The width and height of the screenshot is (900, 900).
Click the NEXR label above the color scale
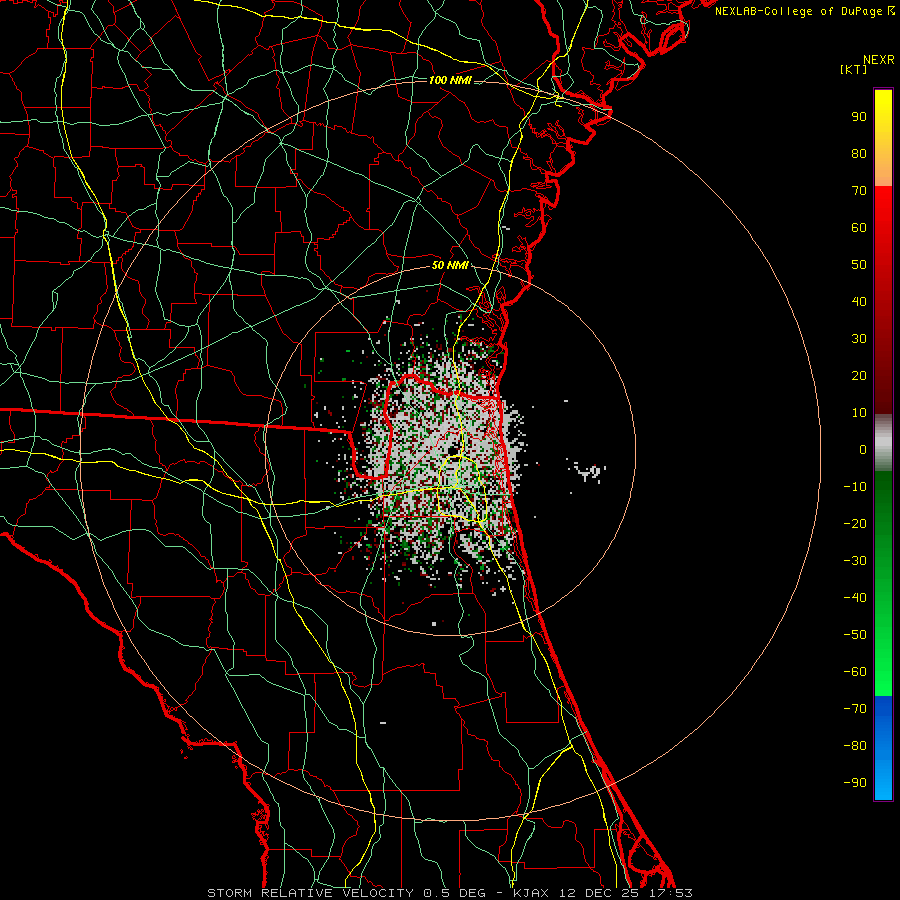click(879, 60)
